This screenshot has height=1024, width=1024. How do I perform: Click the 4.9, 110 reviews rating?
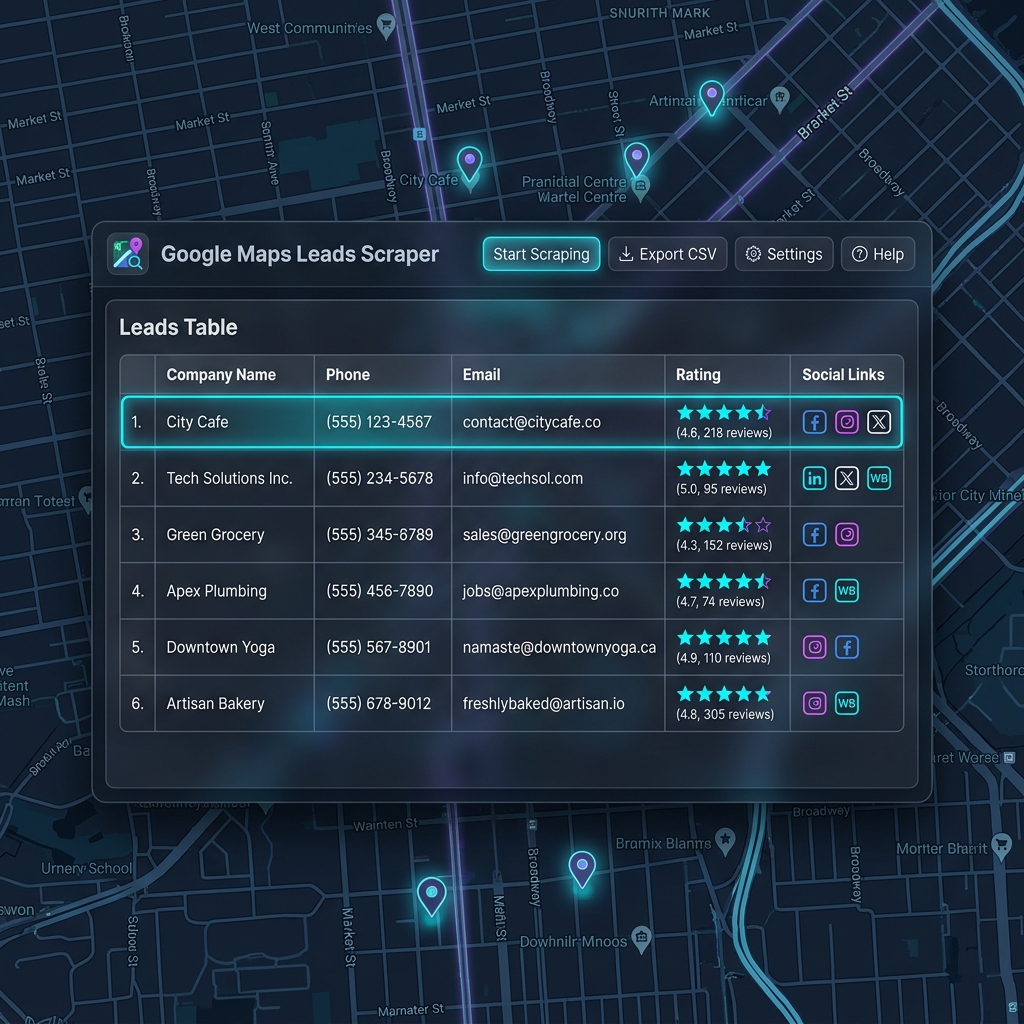pos(724,647)
